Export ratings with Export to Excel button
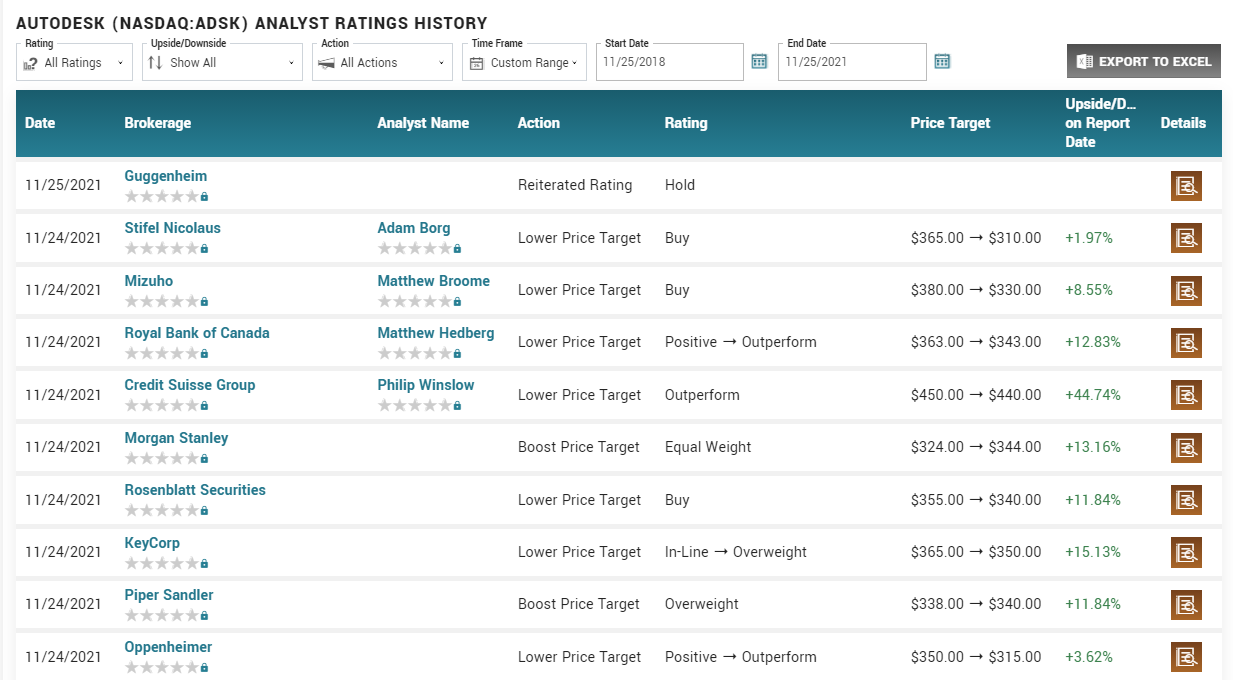 point(1144,61)
